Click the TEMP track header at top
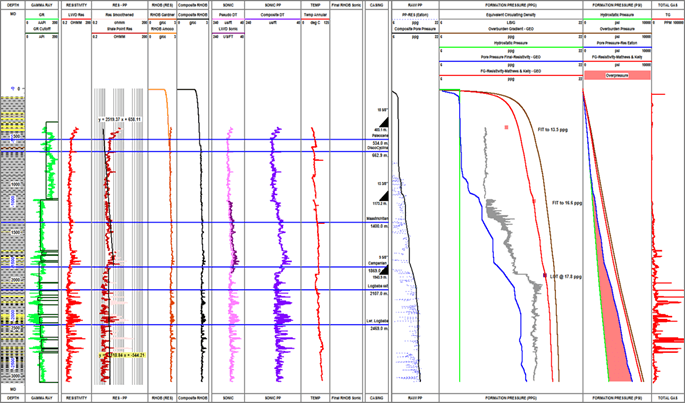The height and width of the screenshot is (403, 685). [x=315, y=5]
